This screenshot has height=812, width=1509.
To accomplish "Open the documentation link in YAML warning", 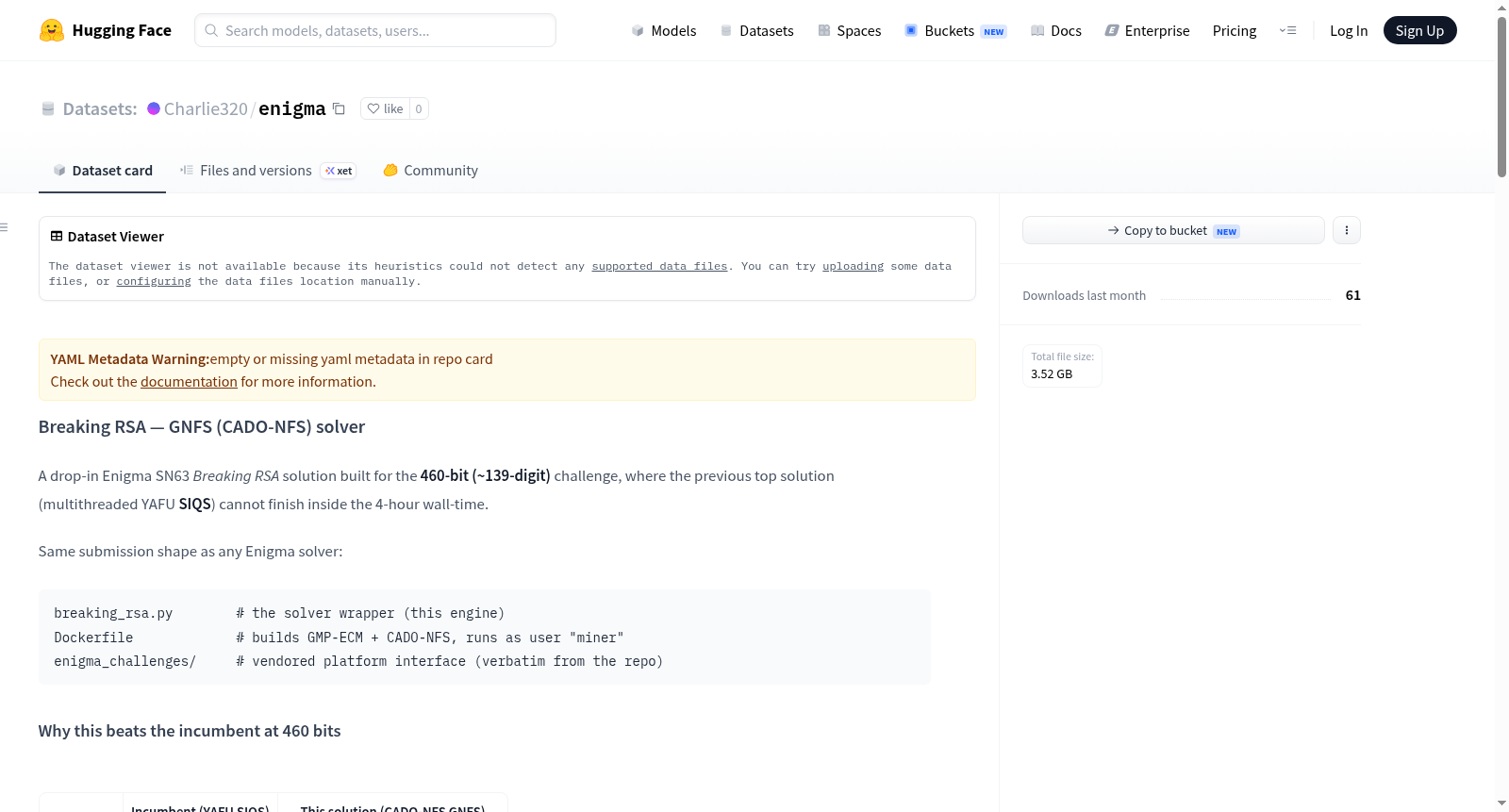I will (x=189, y=381).
